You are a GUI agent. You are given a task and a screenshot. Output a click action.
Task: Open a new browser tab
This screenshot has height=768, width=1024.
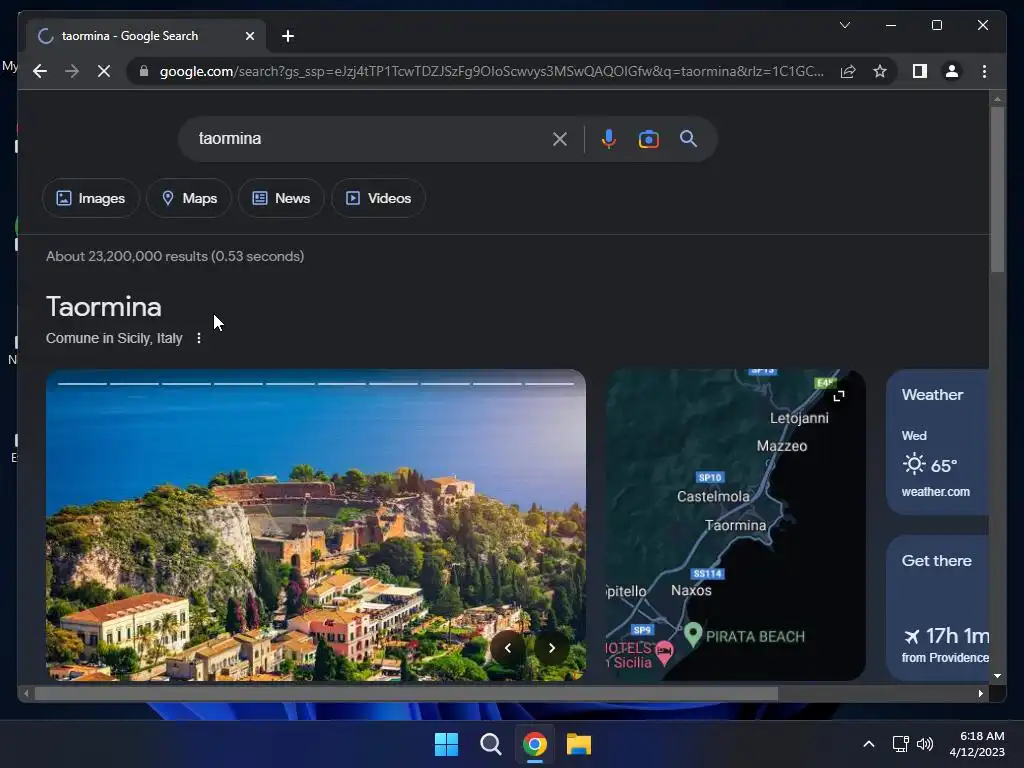tap(287, 36)
